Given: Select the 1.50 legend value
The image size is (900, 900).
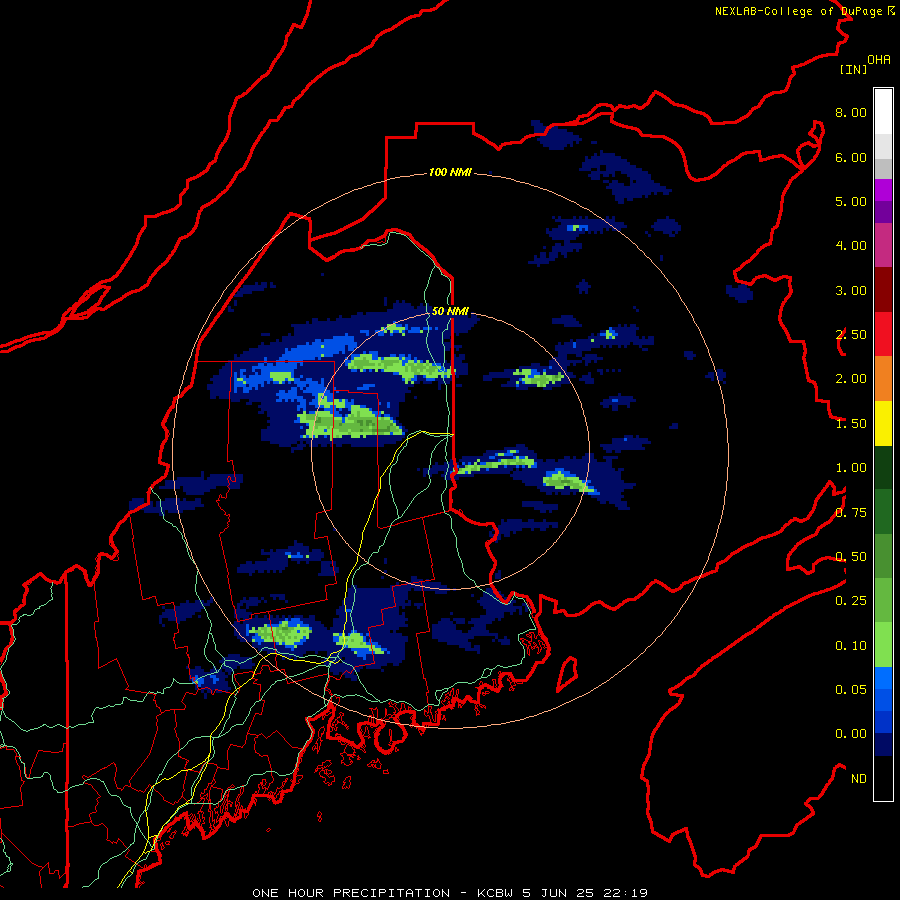Looking at the screenshot, I should point(851,424).
